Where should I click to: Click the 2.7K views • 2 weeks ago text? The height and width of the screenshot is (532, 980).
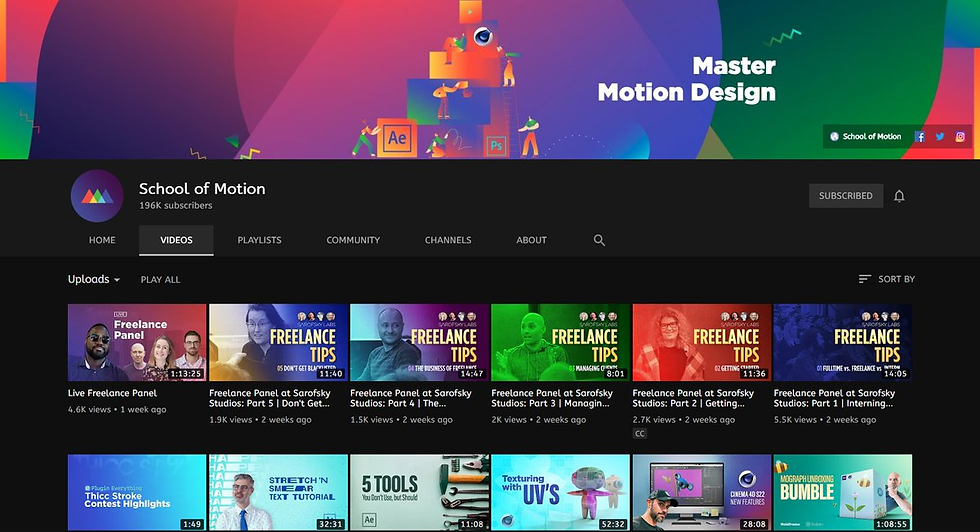click(684, 419)
